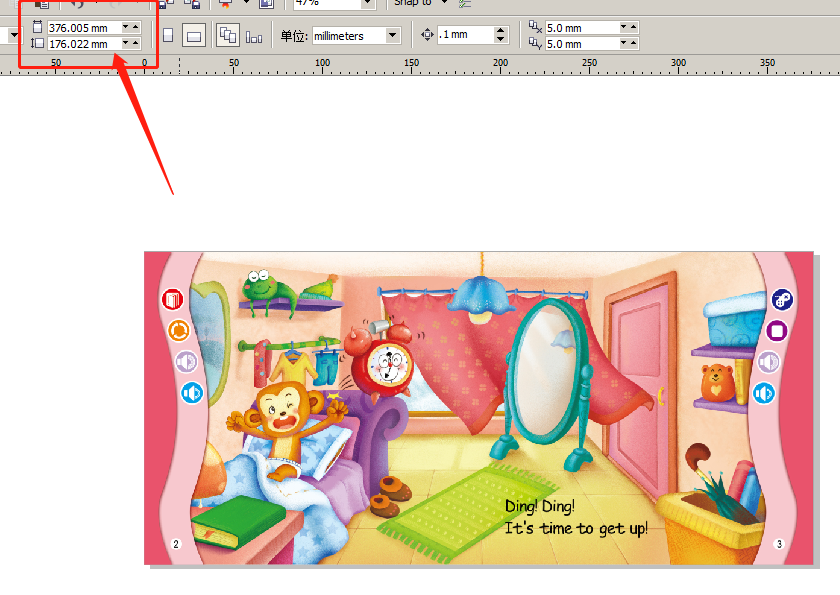Viewport: 840px width, 595px height.
Task: Open the millimeters units dropdown
Action: [x=393, y=35]
